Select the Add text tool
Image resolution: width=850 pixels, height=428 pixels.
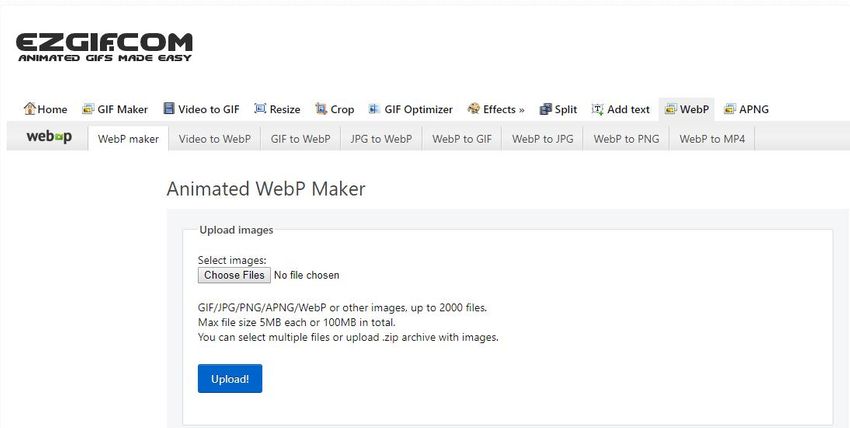[620, 109]
